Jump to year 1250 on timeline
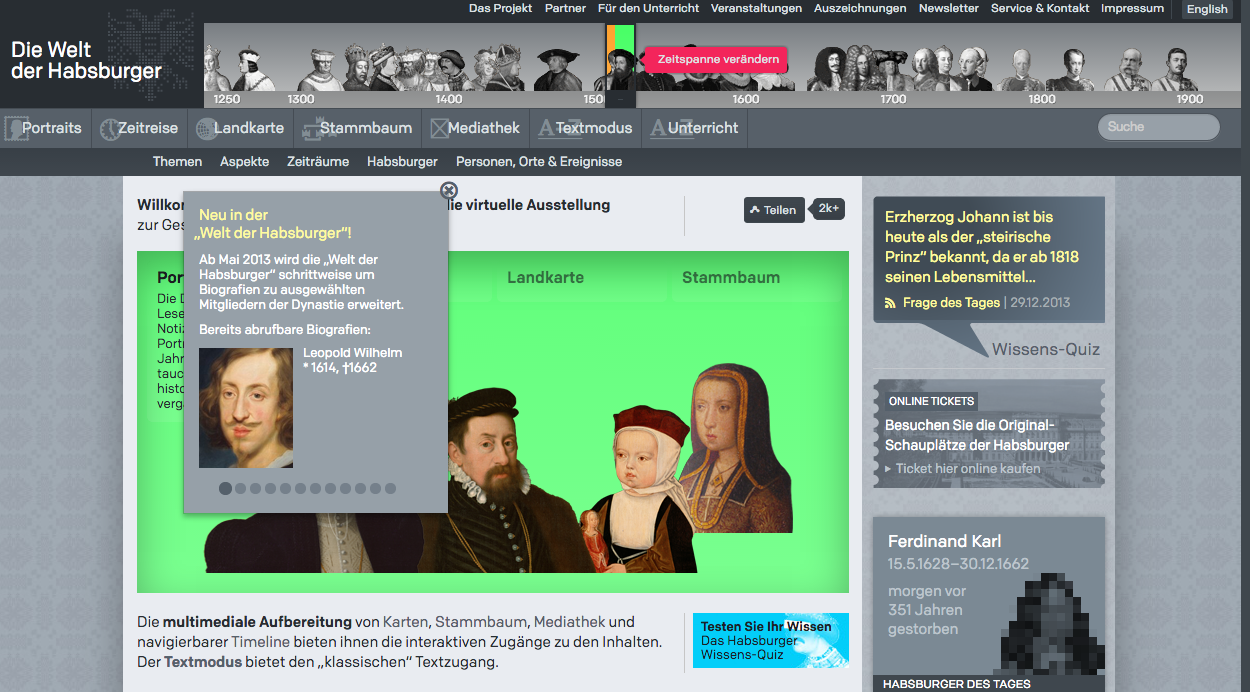 [227, 99]
